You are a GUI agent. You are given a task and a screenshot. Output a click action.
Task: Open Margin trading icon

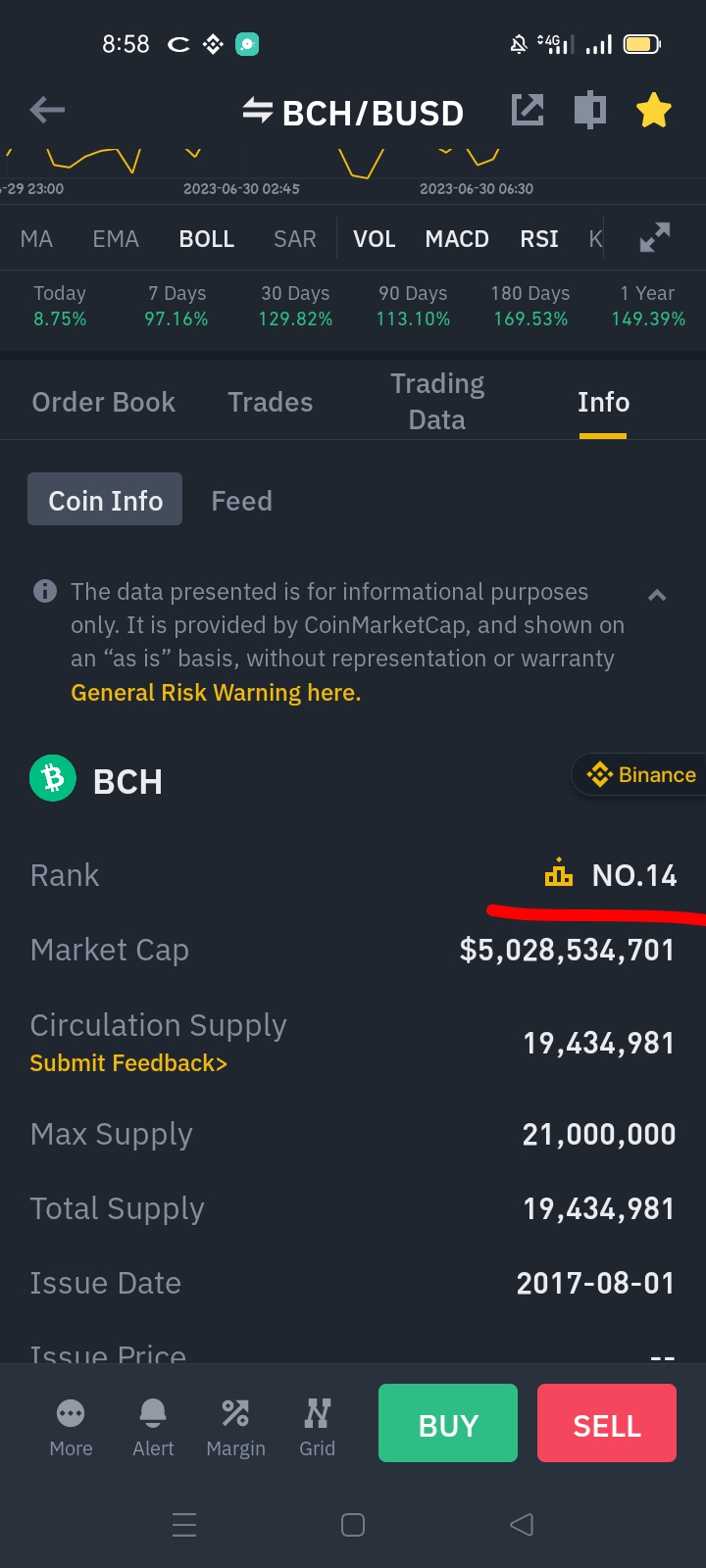point(235,1428)
